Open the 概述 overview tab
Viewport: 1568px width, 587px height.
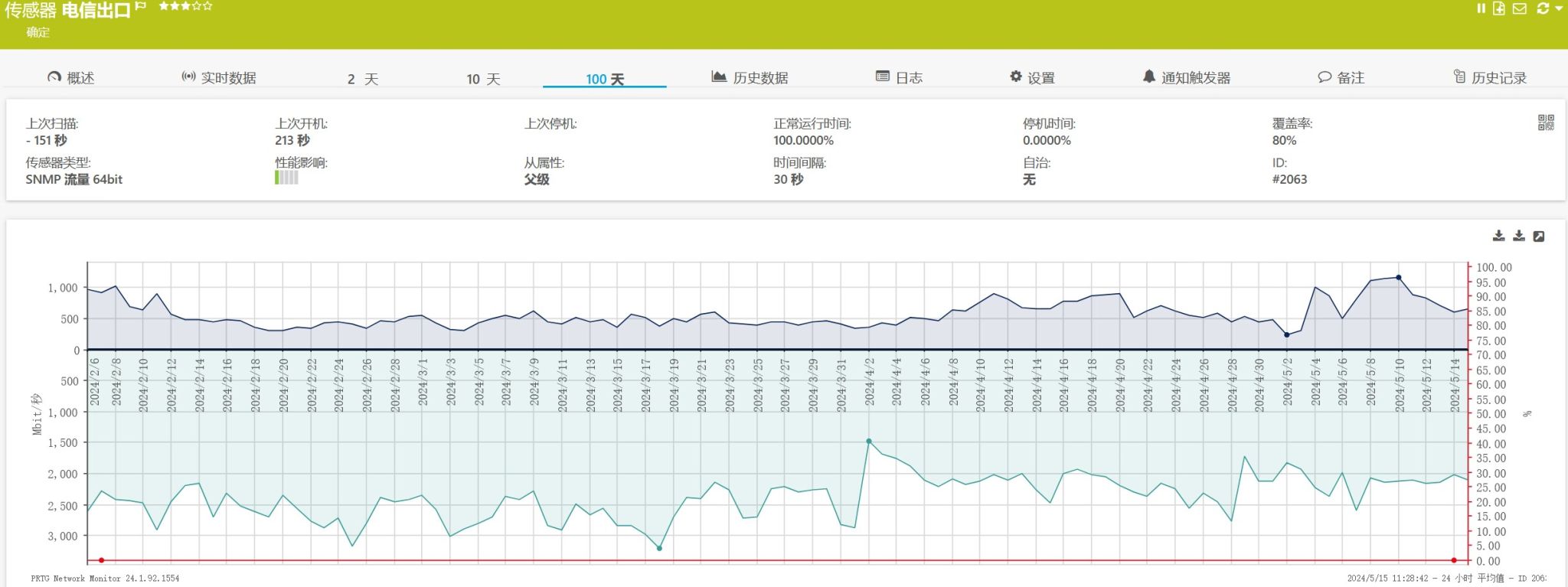[71, 78]
